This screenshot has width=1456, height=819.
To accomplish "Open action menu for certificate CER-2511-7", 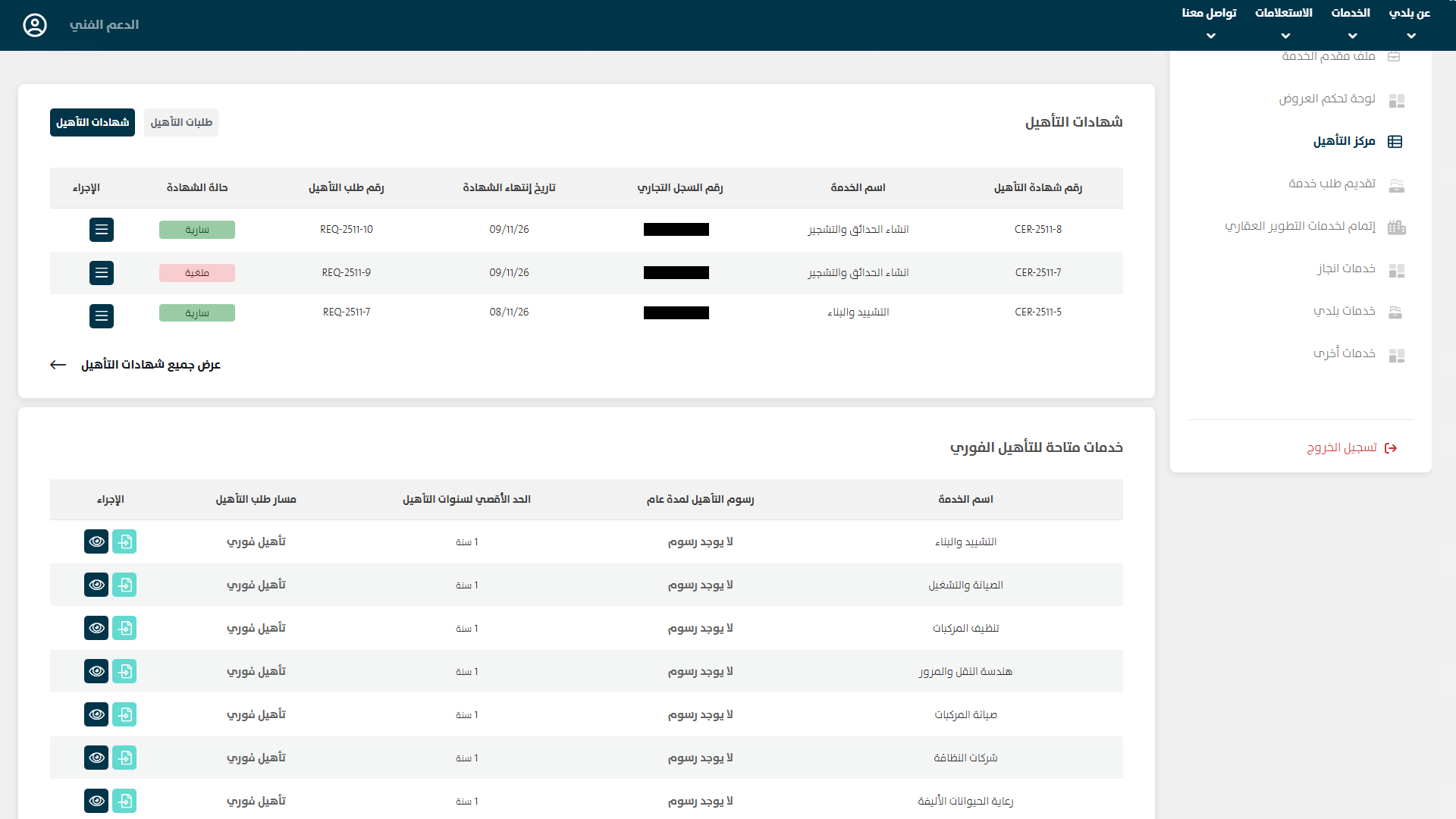I will pos(102,273).
